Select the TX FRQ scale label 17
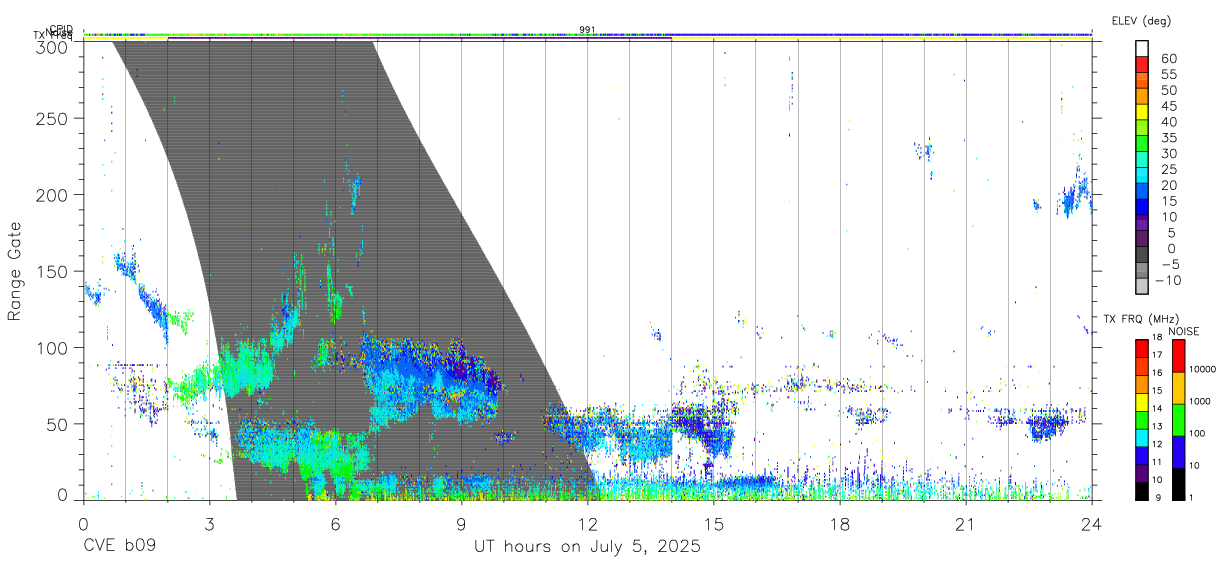1228x567 pixels. tap(1156, 355)
